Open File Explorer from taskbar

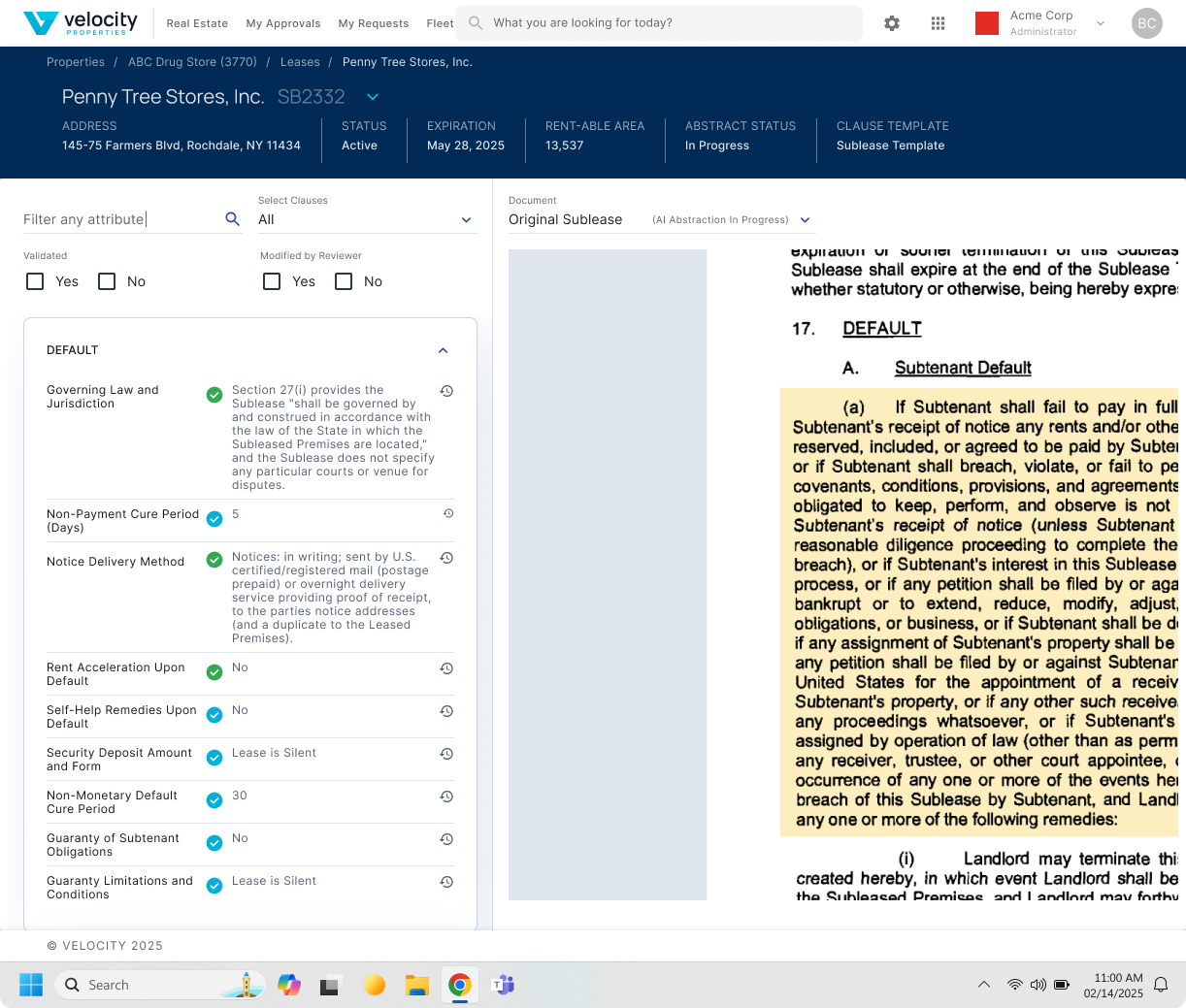click(417, 985)
